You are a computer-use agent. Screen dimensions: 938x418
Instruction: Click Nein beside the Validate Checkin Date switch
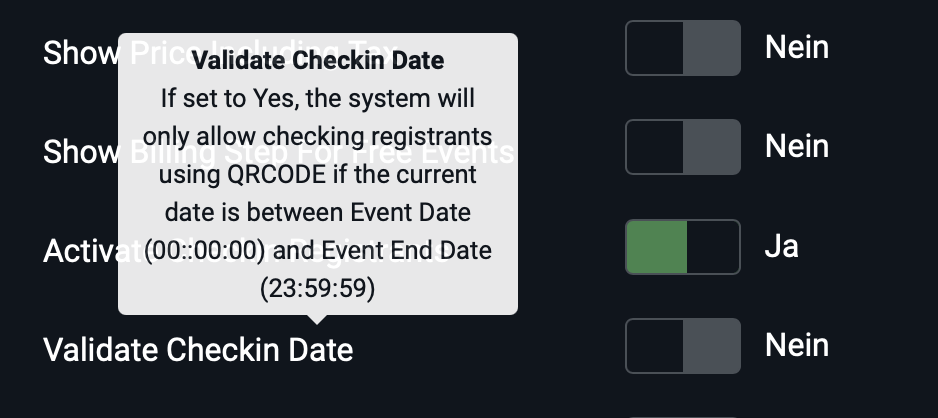(x=797, y=345)
